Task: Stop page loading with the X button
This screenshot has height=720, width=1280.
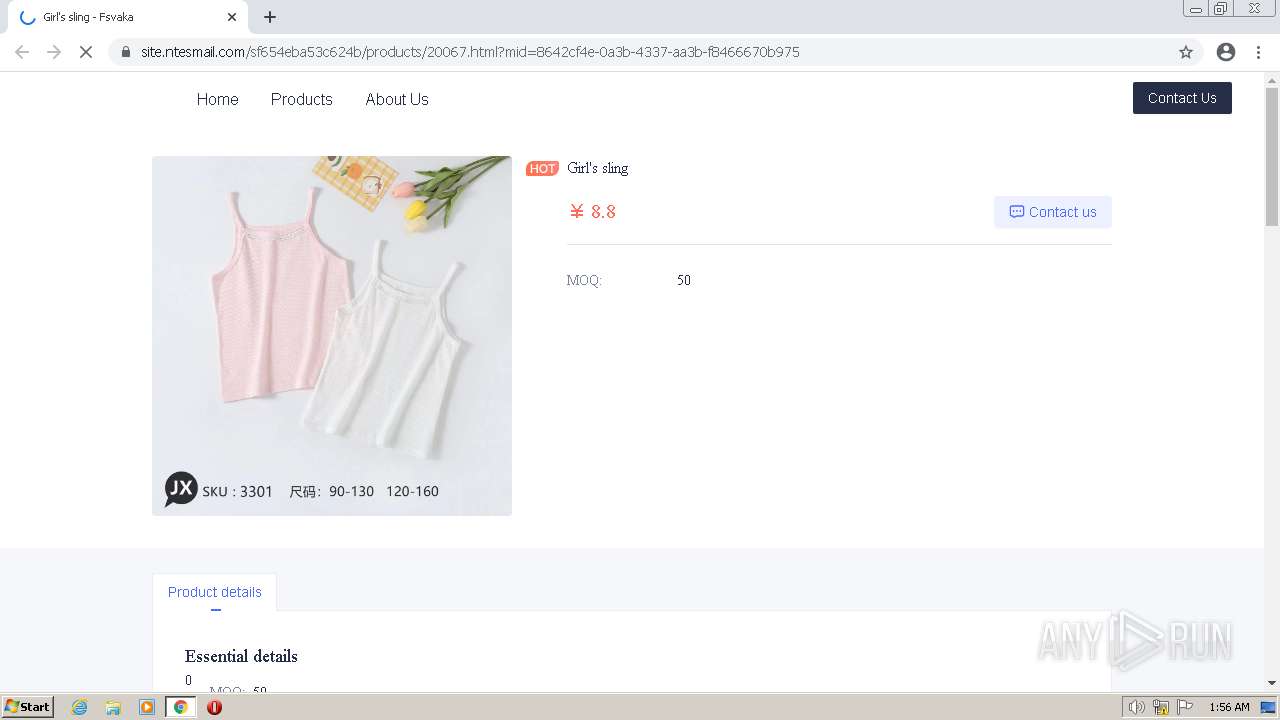Action: coord(86,52)
